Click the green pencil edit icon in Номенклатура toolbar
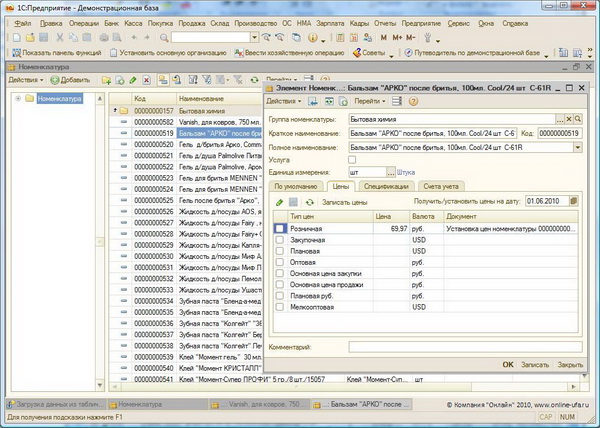 (x=133, y=80)
